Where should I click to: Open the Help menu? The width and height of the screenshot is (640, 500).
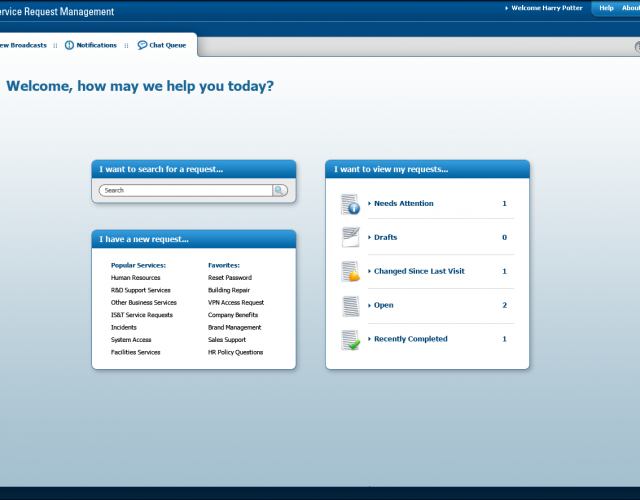point(606,8)
